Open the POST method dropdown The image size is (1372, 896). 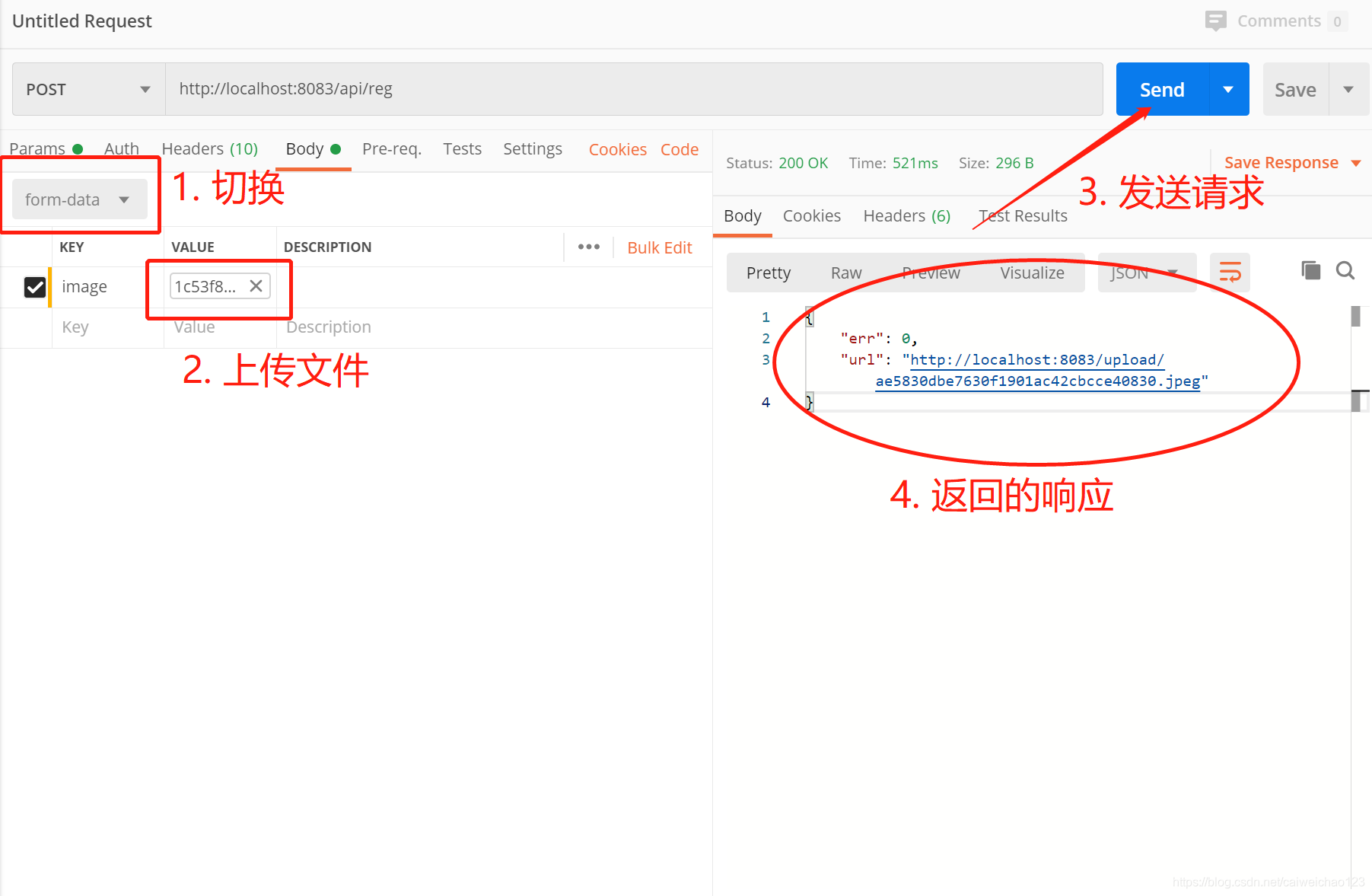pyautogui.click(x=89, y=89)
